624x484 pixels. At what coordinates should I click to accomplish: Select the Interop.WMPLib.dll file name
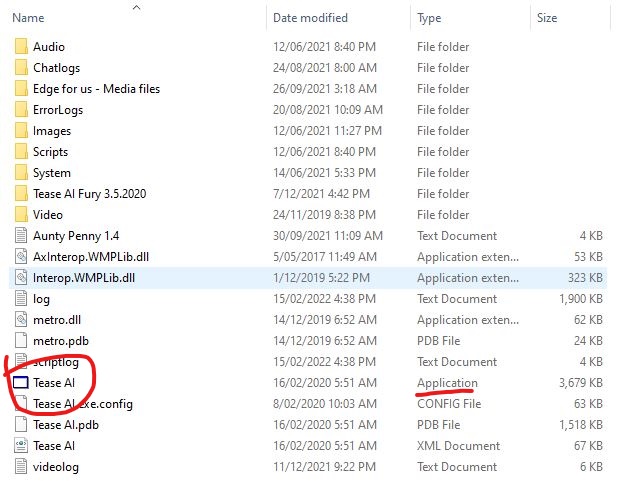pyautogui.click(x=84, y=278)
